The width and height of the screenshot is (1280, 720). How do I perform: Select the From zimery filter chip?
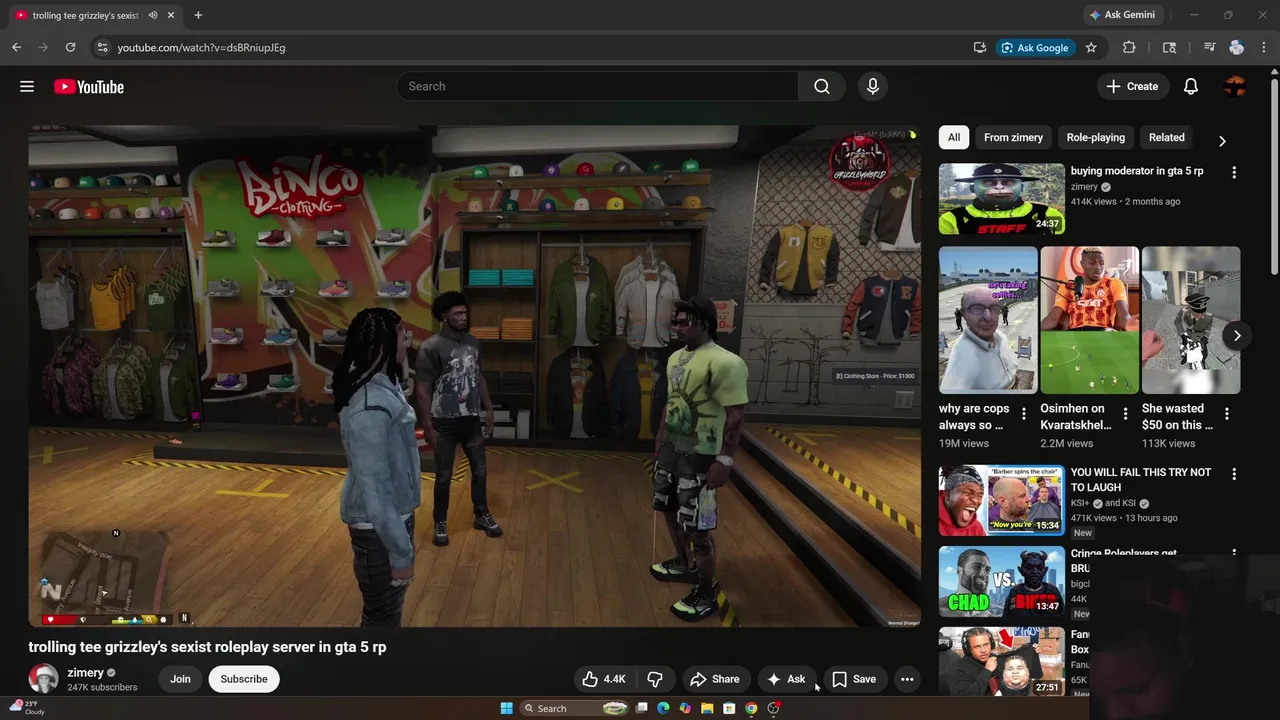coord(1013,138)
